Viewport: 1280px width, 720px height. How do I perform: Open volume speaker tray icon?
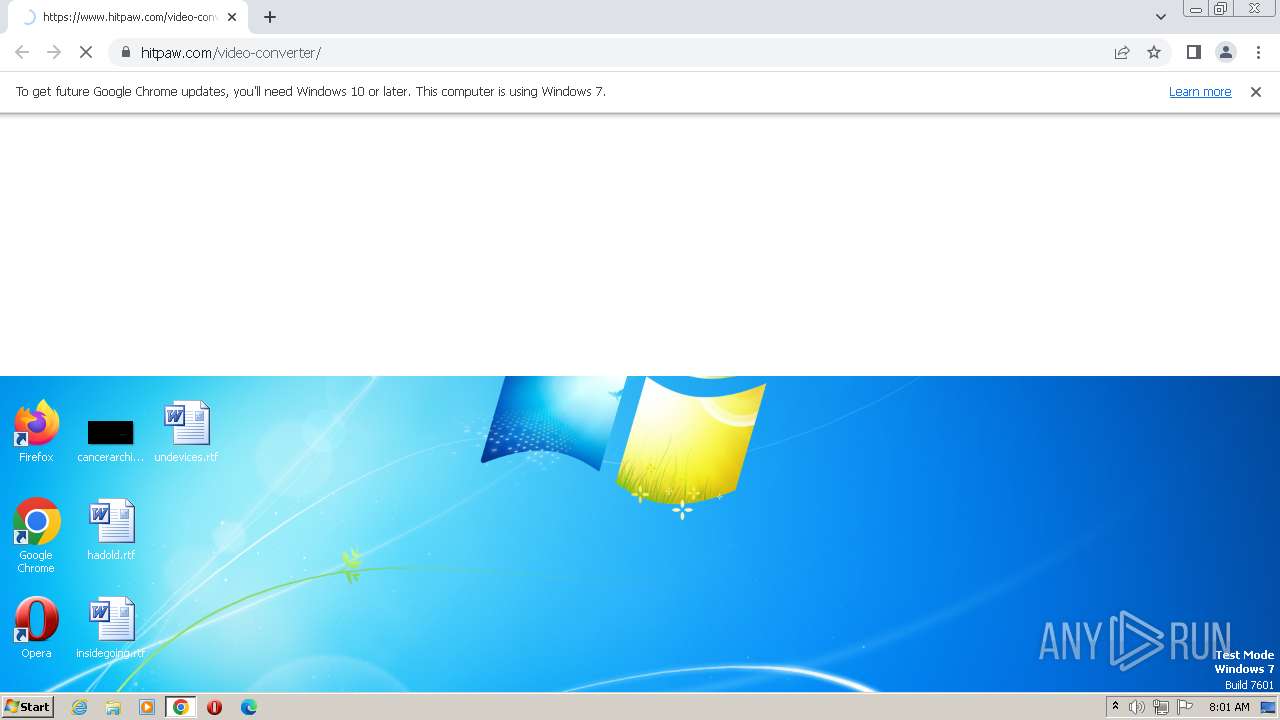click(1137, 707)
